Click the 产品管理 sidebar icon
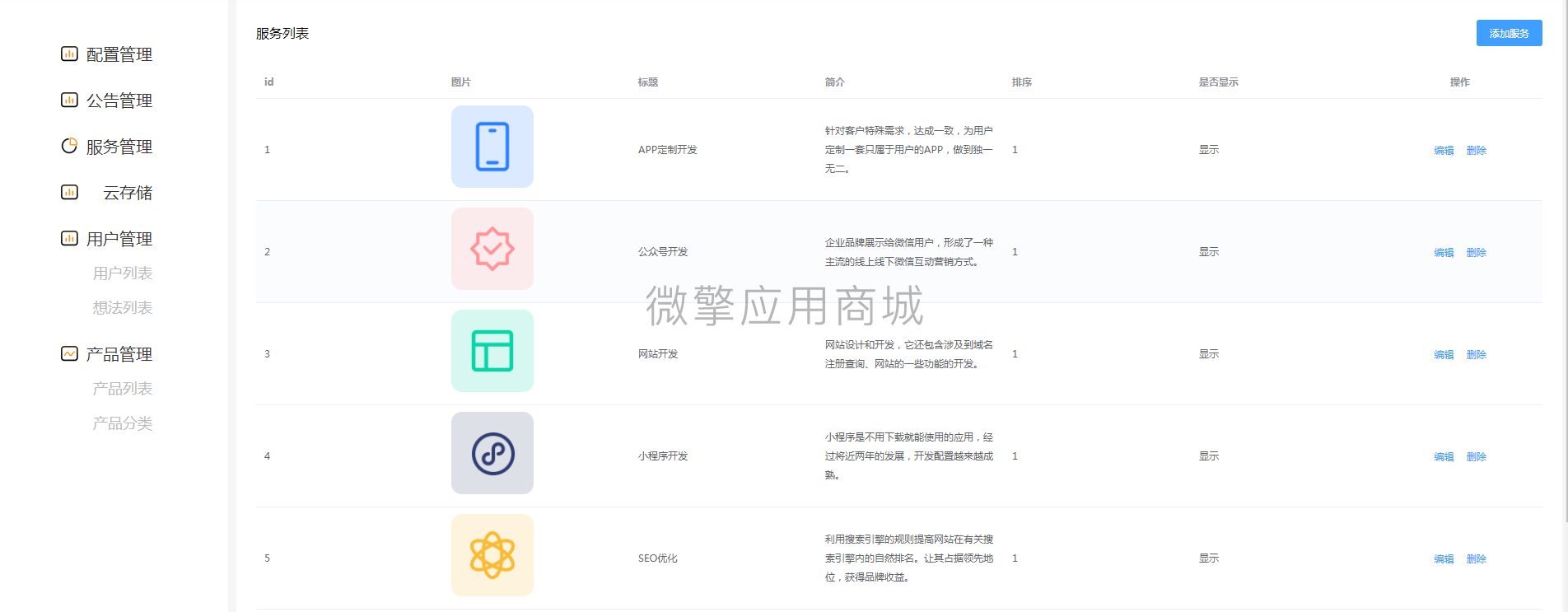The height and width of the screenshot is (612, 1568). point(69,354)
